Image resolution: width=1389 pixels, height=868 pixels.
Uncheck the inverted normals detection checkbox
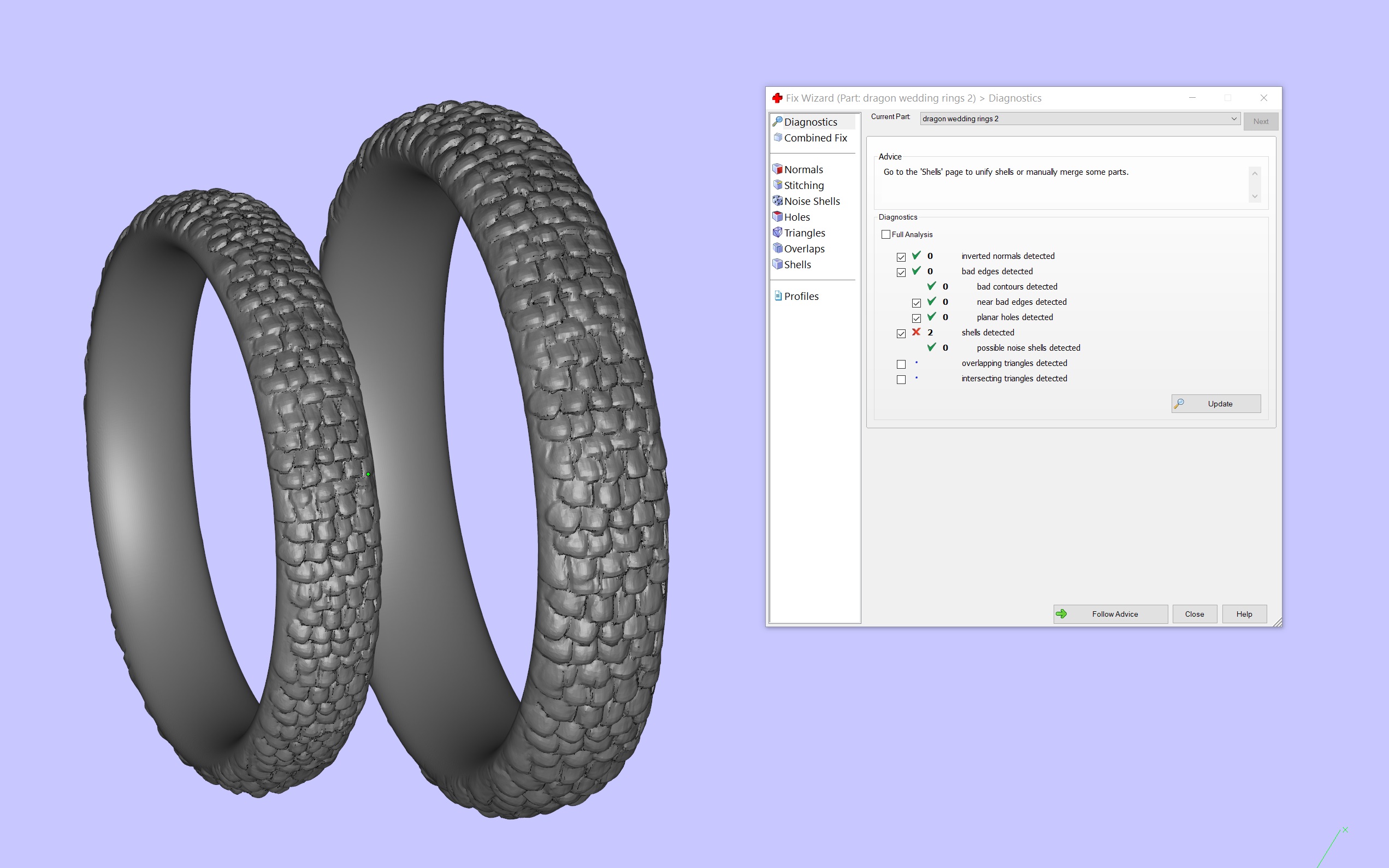pyautogui.click(x=901, y=257)
